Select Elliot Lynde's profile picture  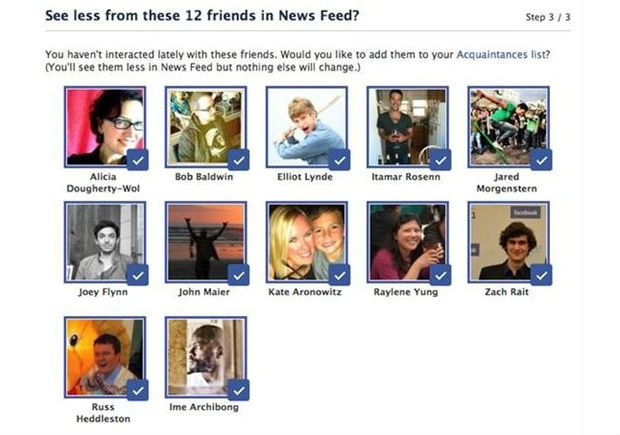pos(306,127)
